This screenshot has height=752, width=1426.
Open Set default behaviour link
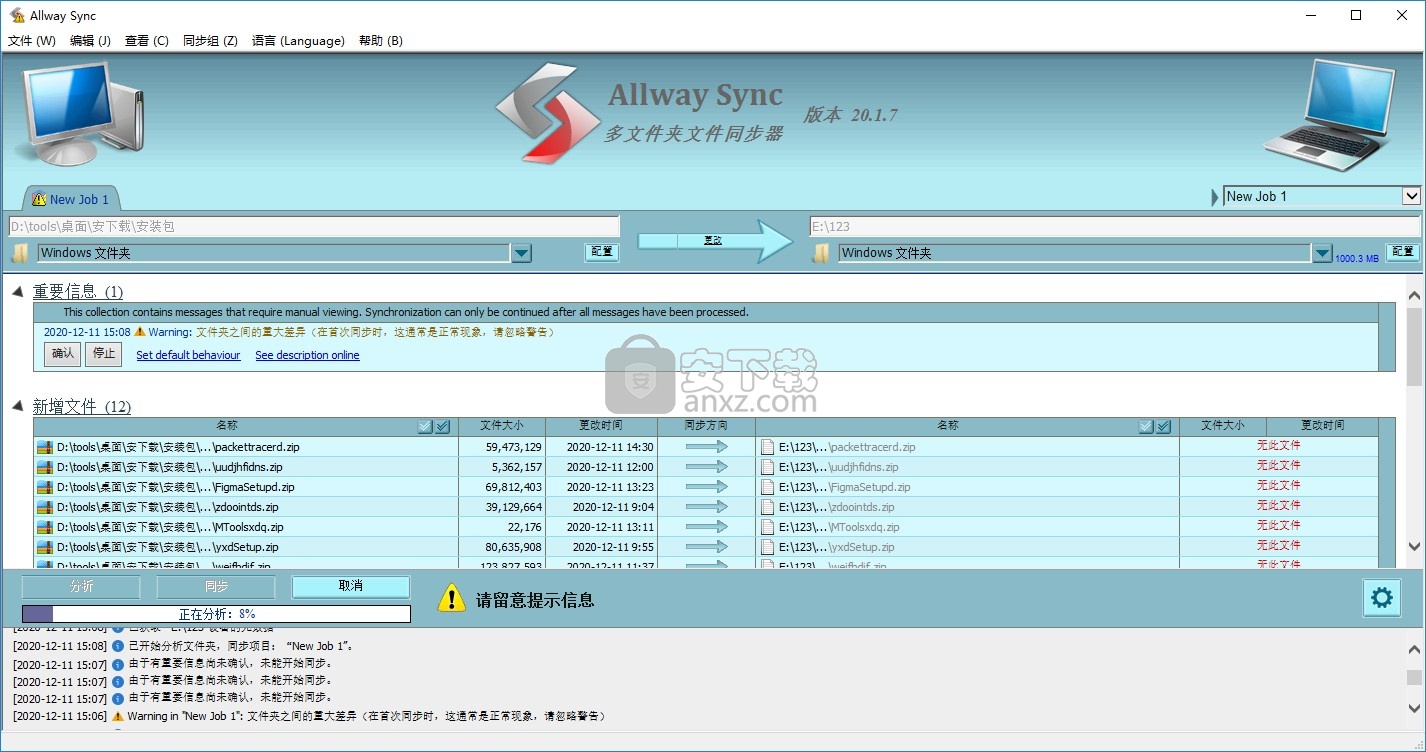pos(188,355)
